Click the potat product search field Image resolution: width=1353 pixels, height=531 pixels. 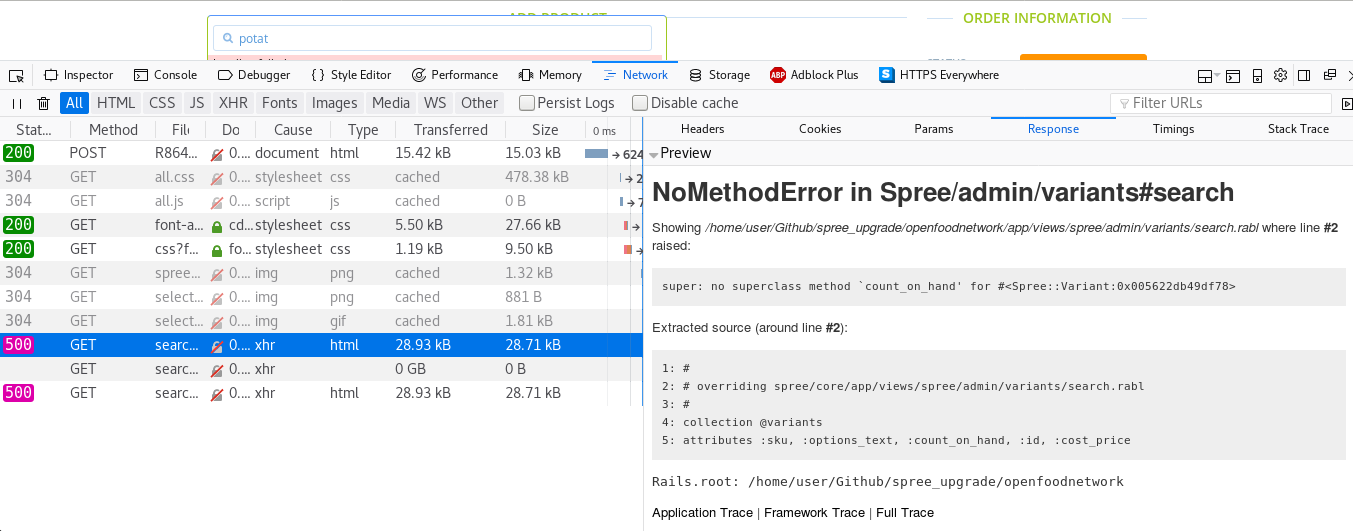pyautogui.click(x=431, y=39)
